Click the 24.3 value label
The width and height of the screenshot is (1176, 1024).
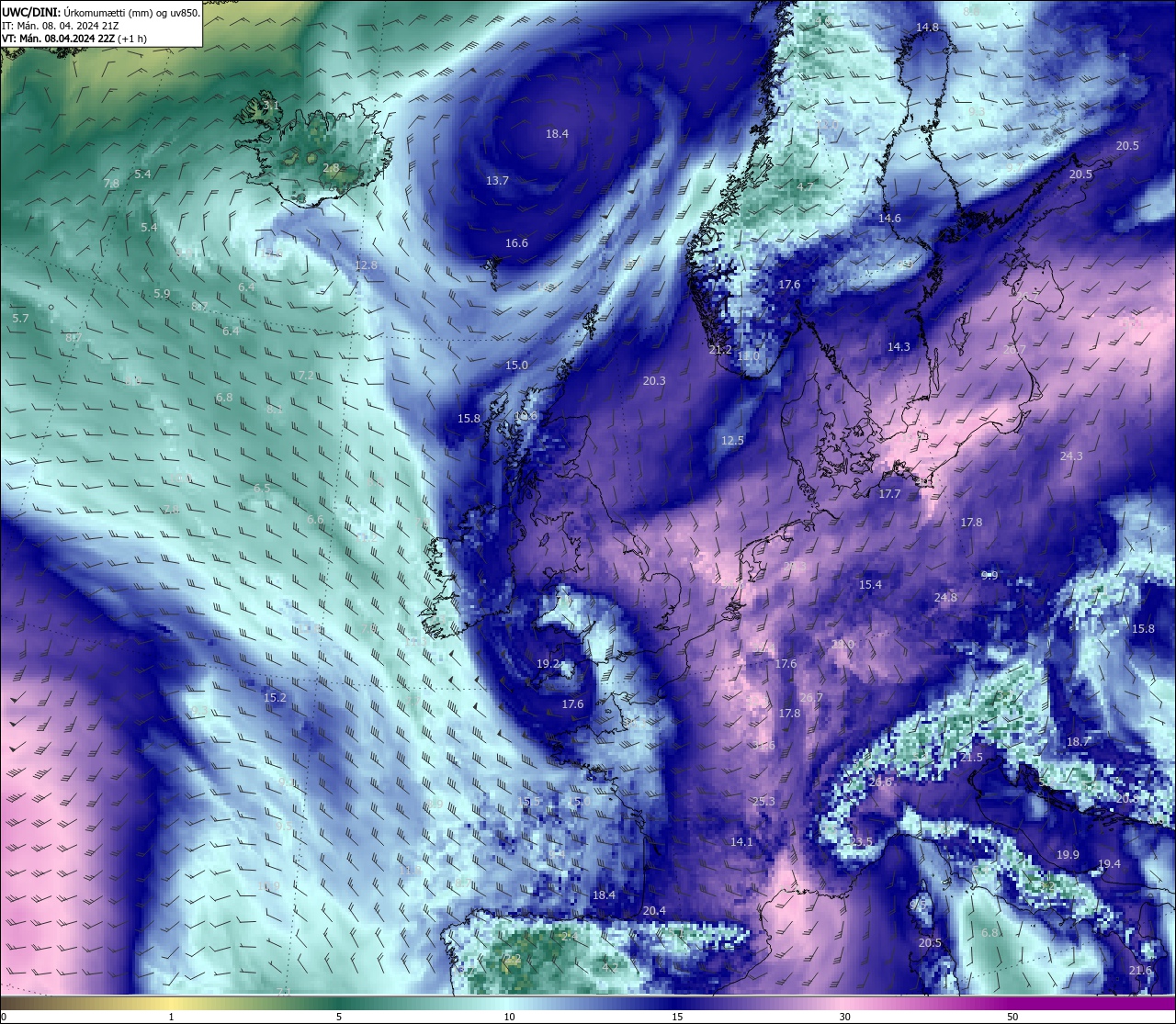pyautogui.click(x=1071, y=456)
